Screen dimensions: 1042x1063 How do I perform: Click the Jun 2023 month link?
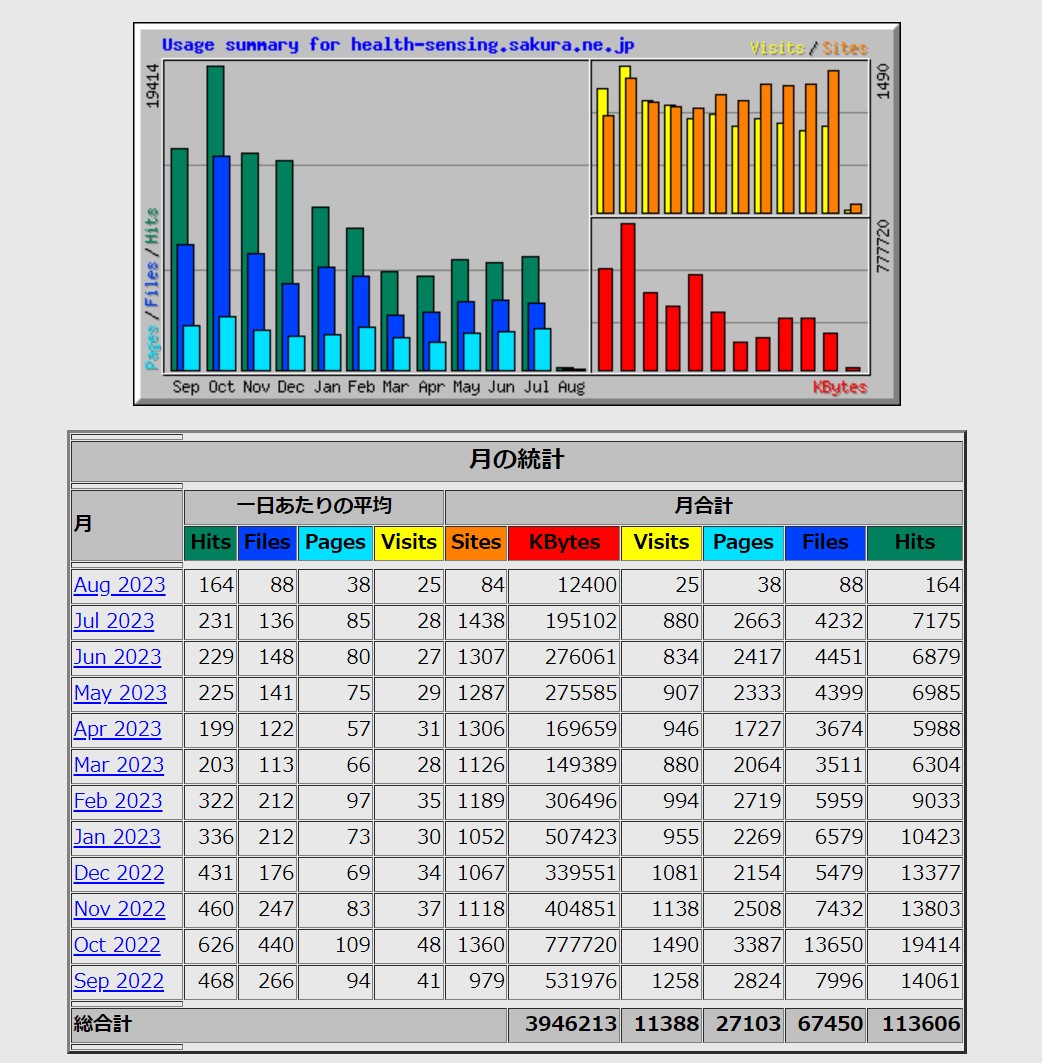[117, 657]
